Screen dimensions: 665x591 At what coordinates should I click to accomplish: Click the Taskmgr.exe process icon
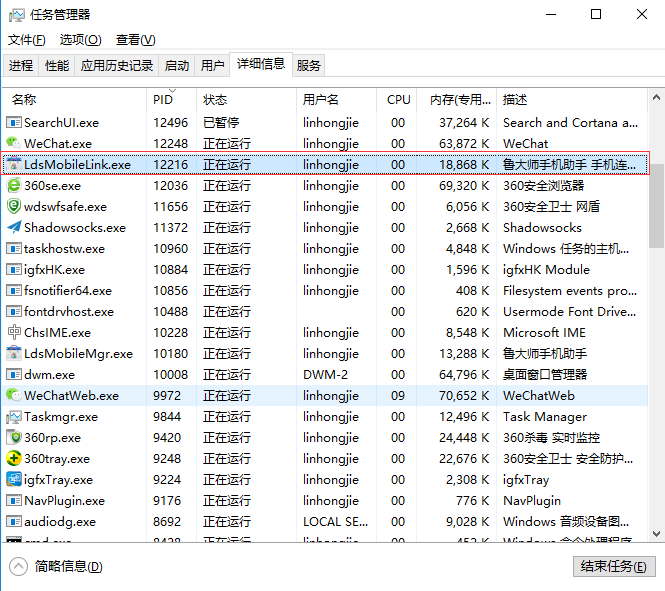(14, 417)
